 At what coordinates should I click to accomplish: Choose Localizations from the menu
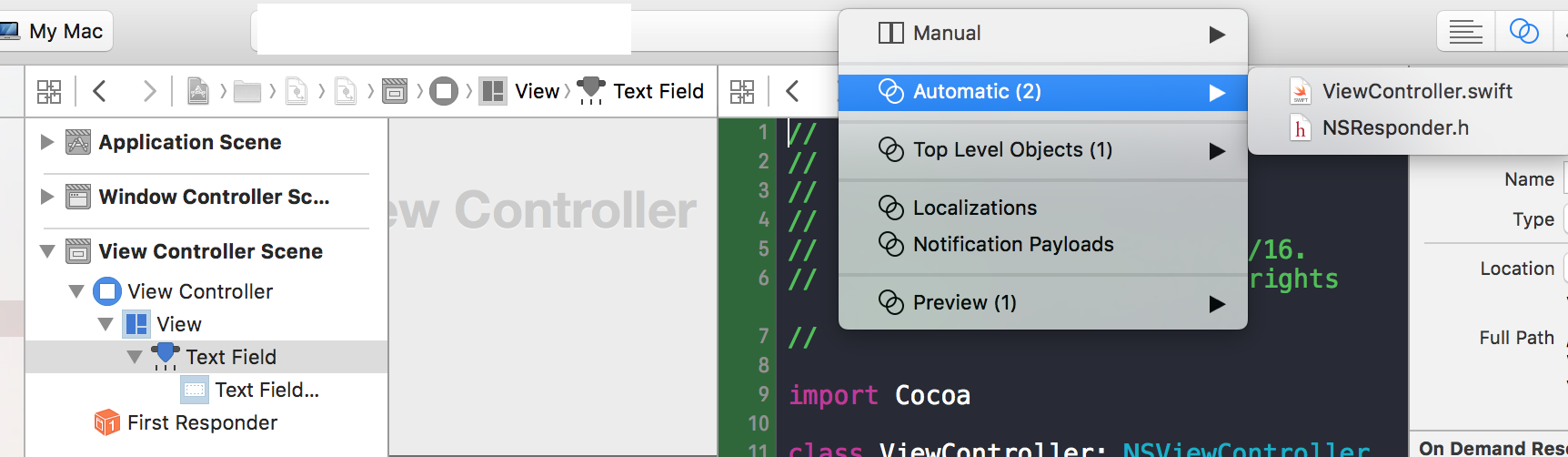tap(974, 208)
